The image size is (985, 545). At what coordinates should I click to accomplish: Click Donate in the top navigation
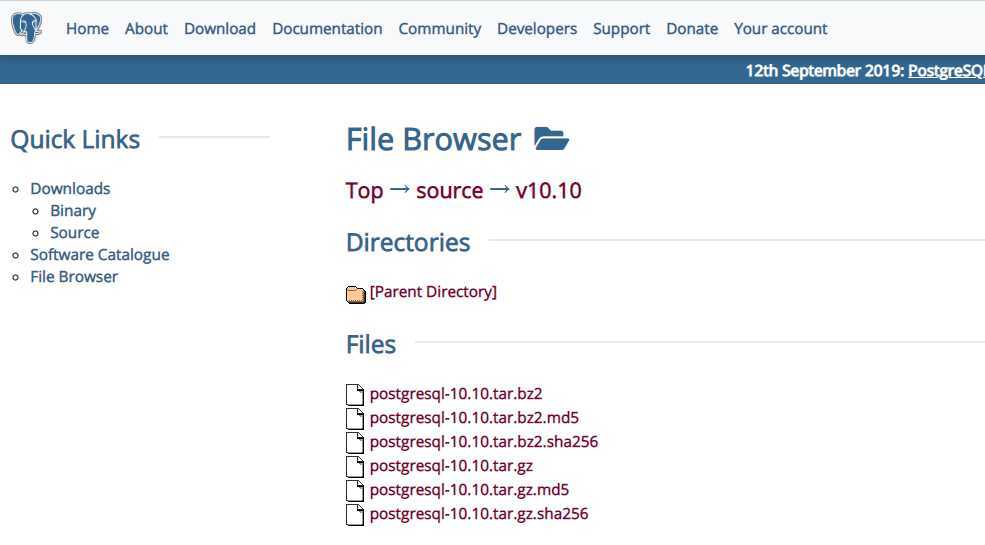pos(692,29)
